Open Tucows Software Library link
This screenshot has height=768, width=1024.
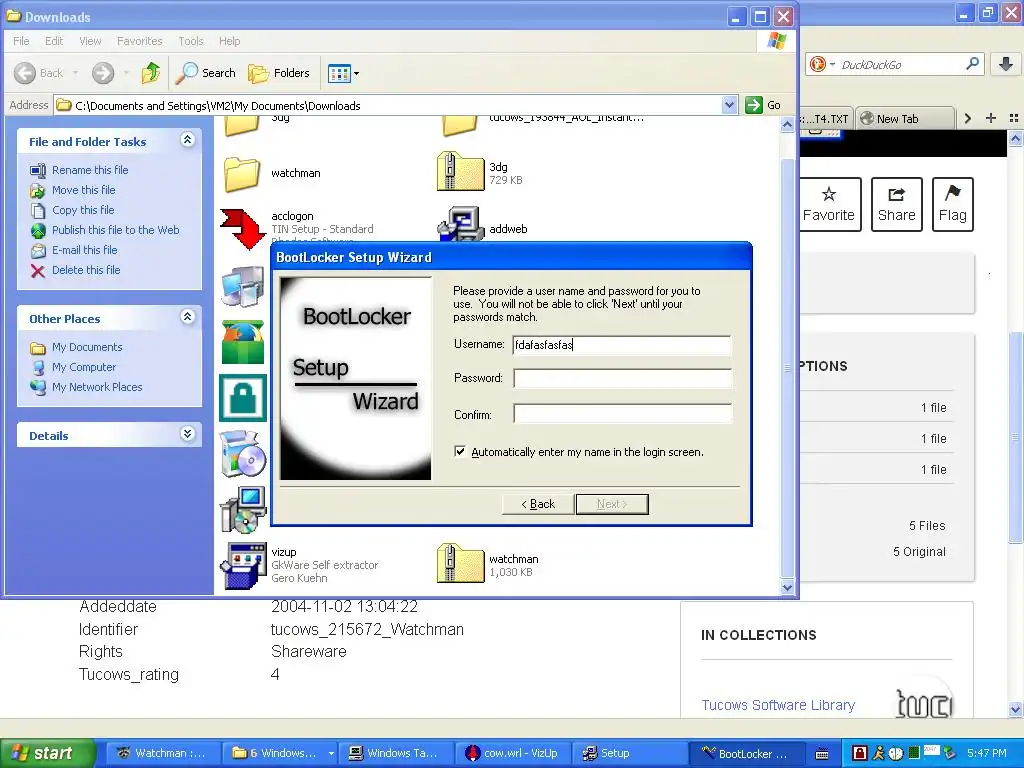click(778, 705)
